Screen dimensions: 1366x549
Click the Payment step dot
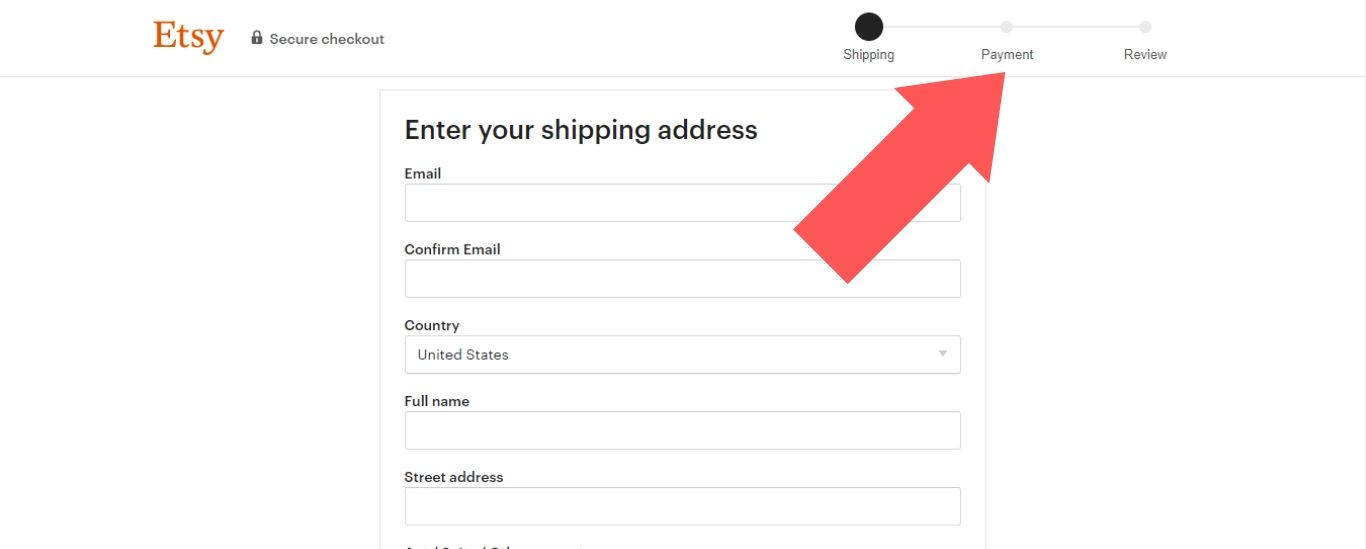[x=1007, y=27]
